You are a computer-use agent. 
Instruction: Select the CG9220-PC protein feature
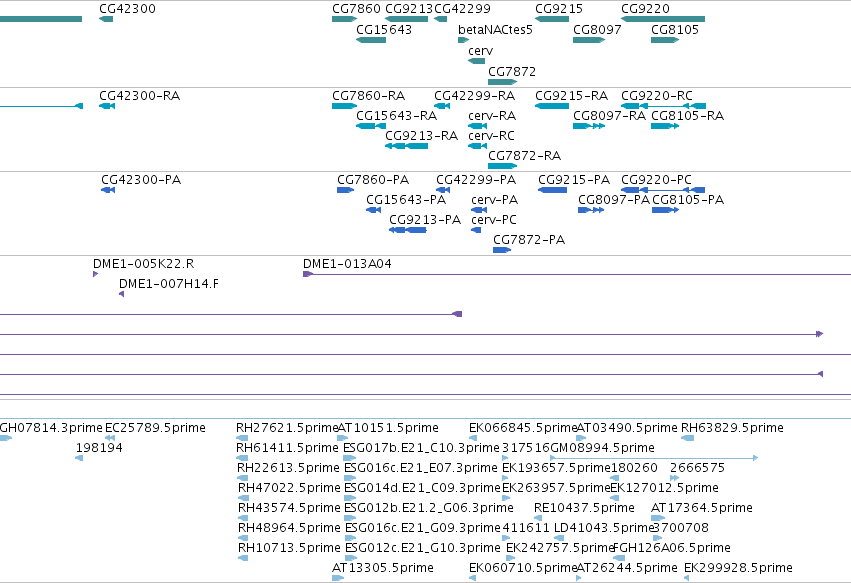tap(663, 190)
